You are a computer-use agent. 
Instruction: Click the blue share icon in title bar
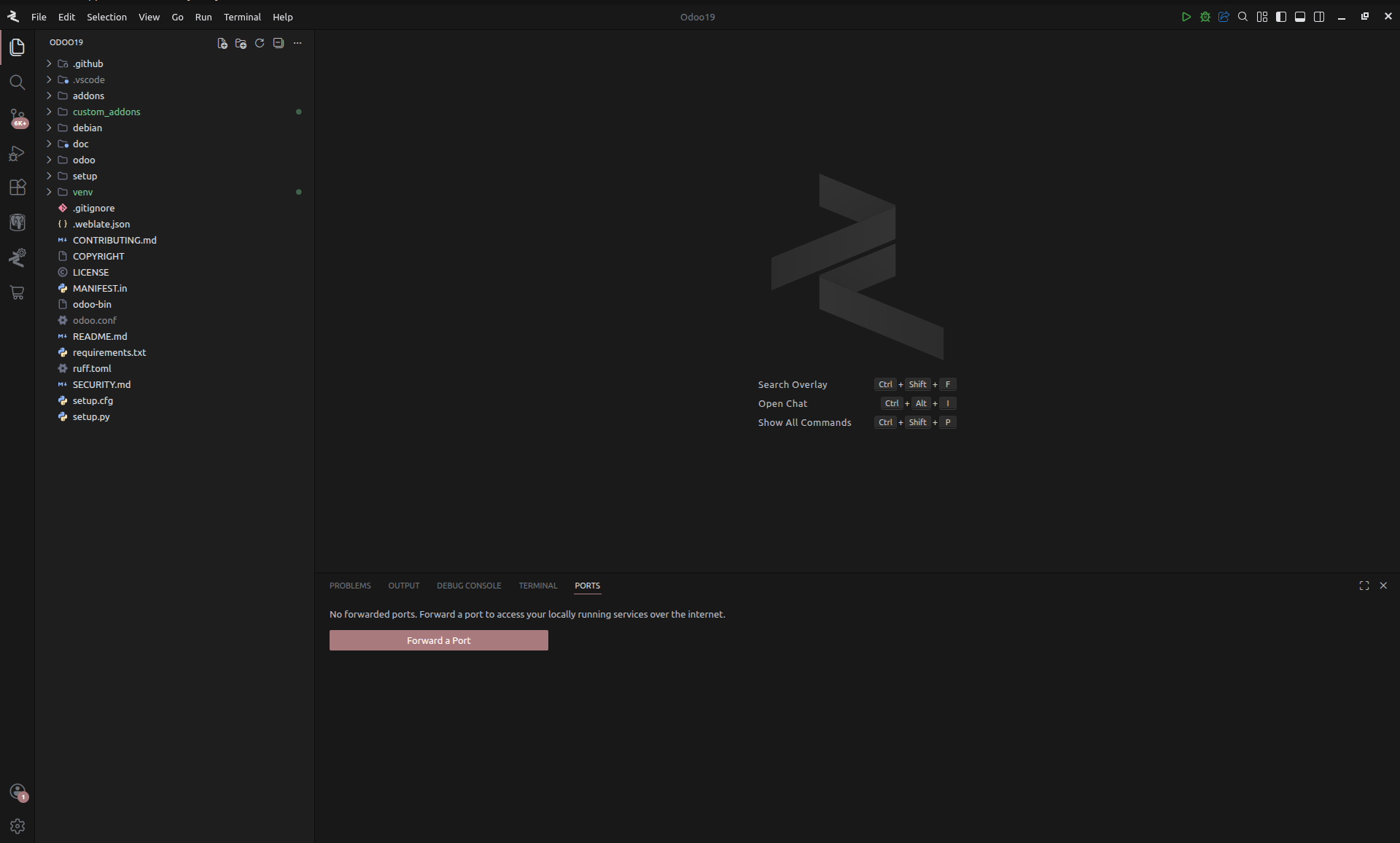1224,17
